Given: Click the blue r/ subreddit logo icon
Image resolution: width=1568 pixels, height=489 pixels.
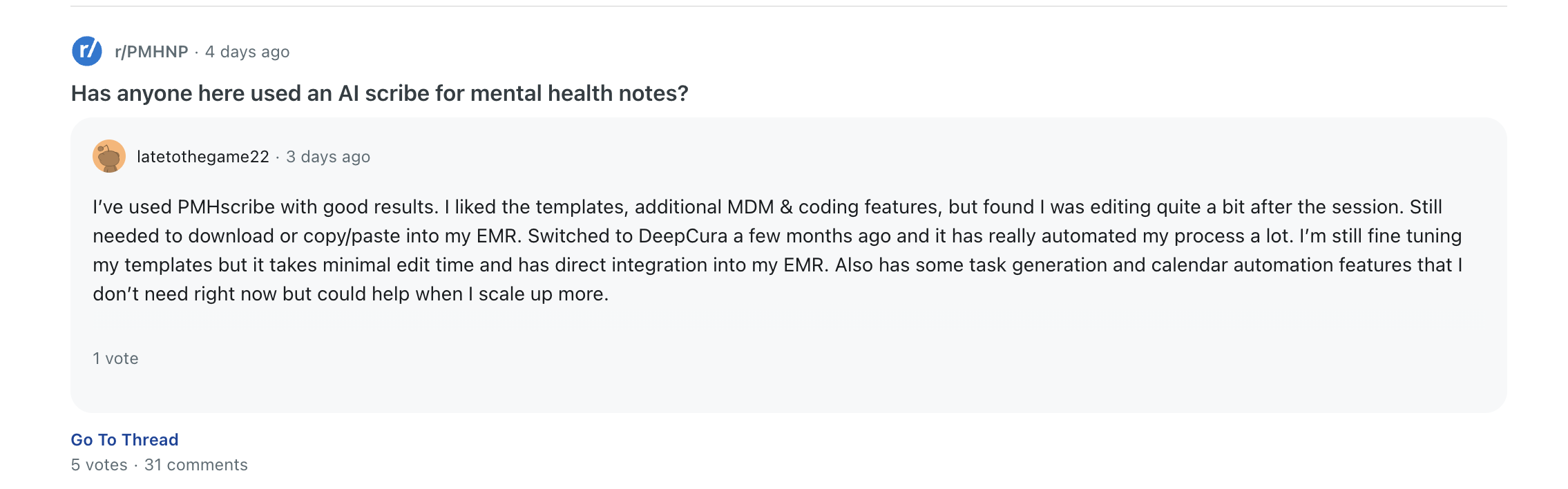Looking at the screenshot, I should [86, 50].
